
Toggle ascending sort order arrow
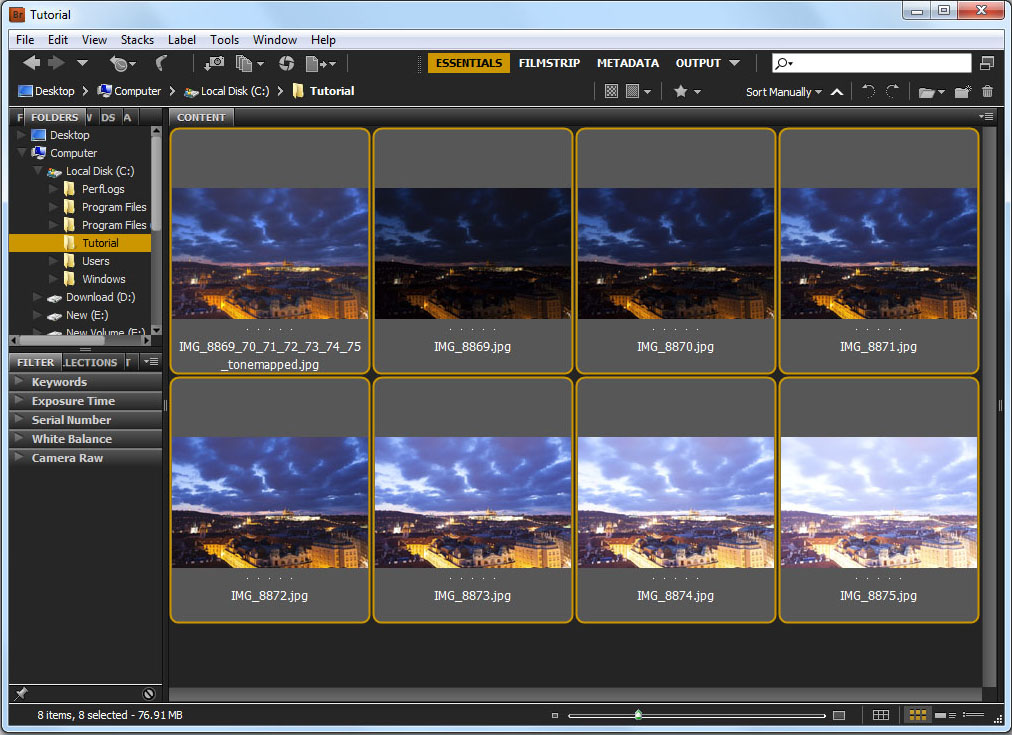(837, 91)
